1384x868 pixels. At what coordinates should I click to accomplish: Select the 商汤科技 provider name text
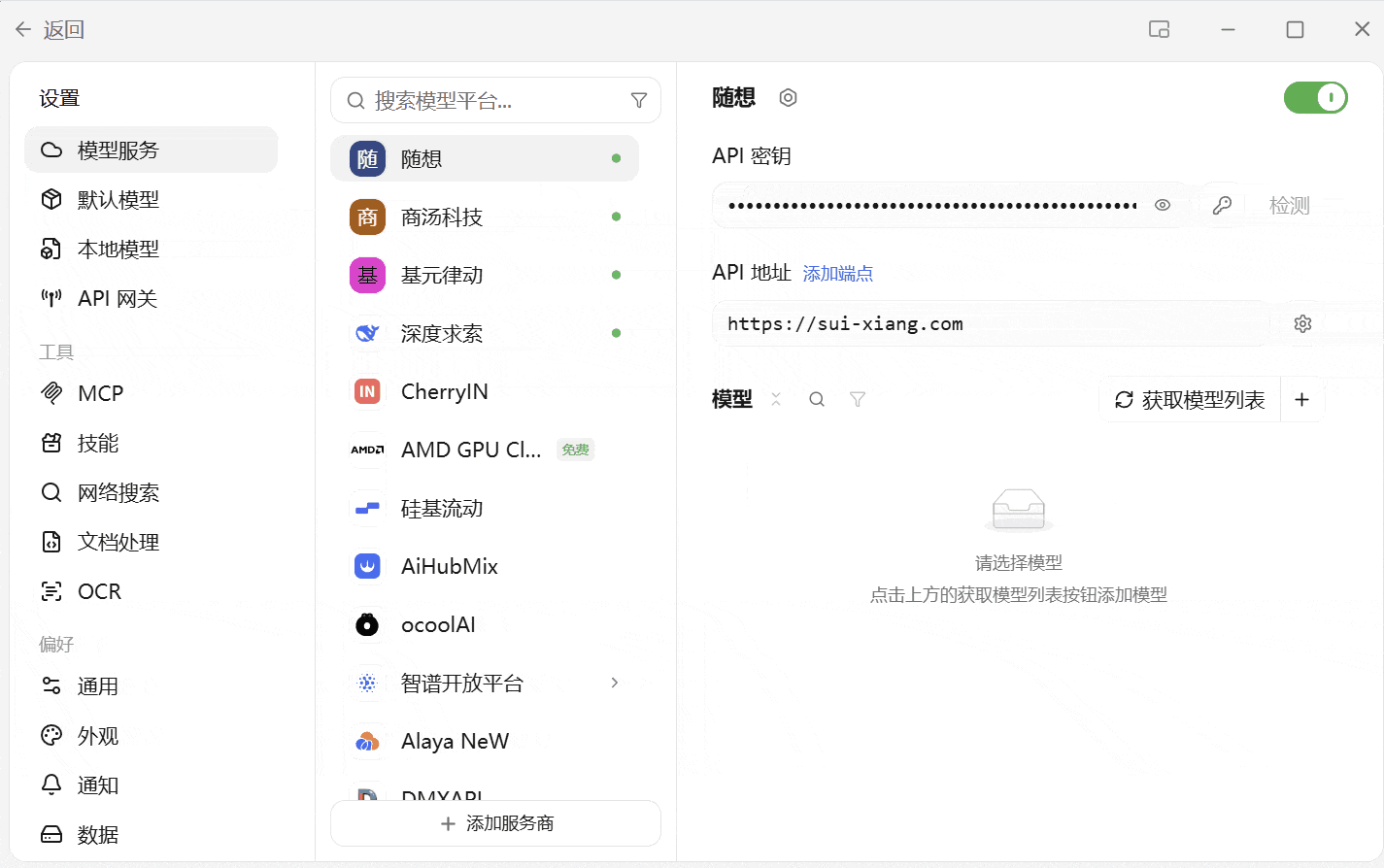click(x=442, y=217)
